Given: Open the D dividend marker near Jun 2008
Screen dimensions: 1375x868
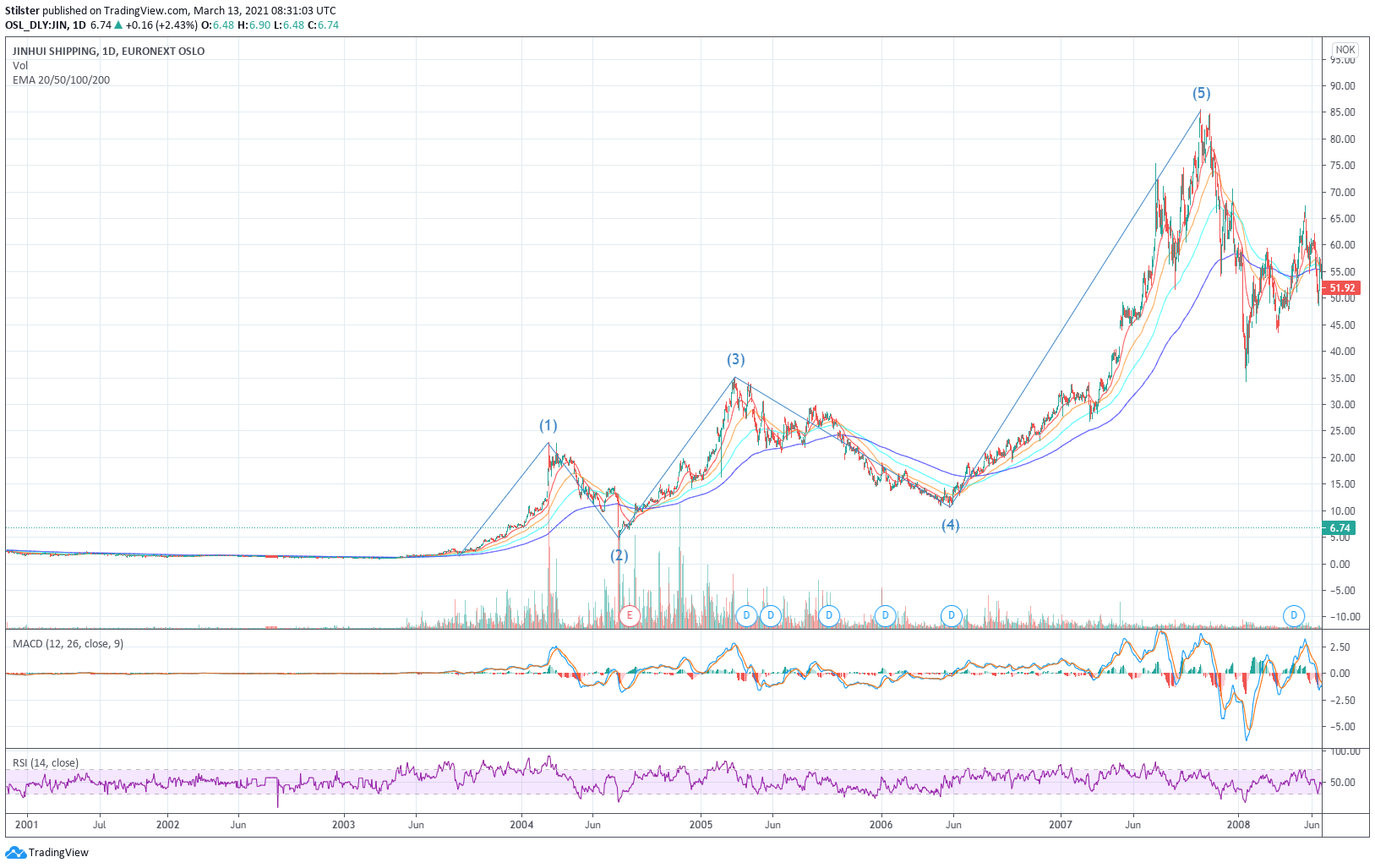Looking at the screenshot, I should (1294, 615).
